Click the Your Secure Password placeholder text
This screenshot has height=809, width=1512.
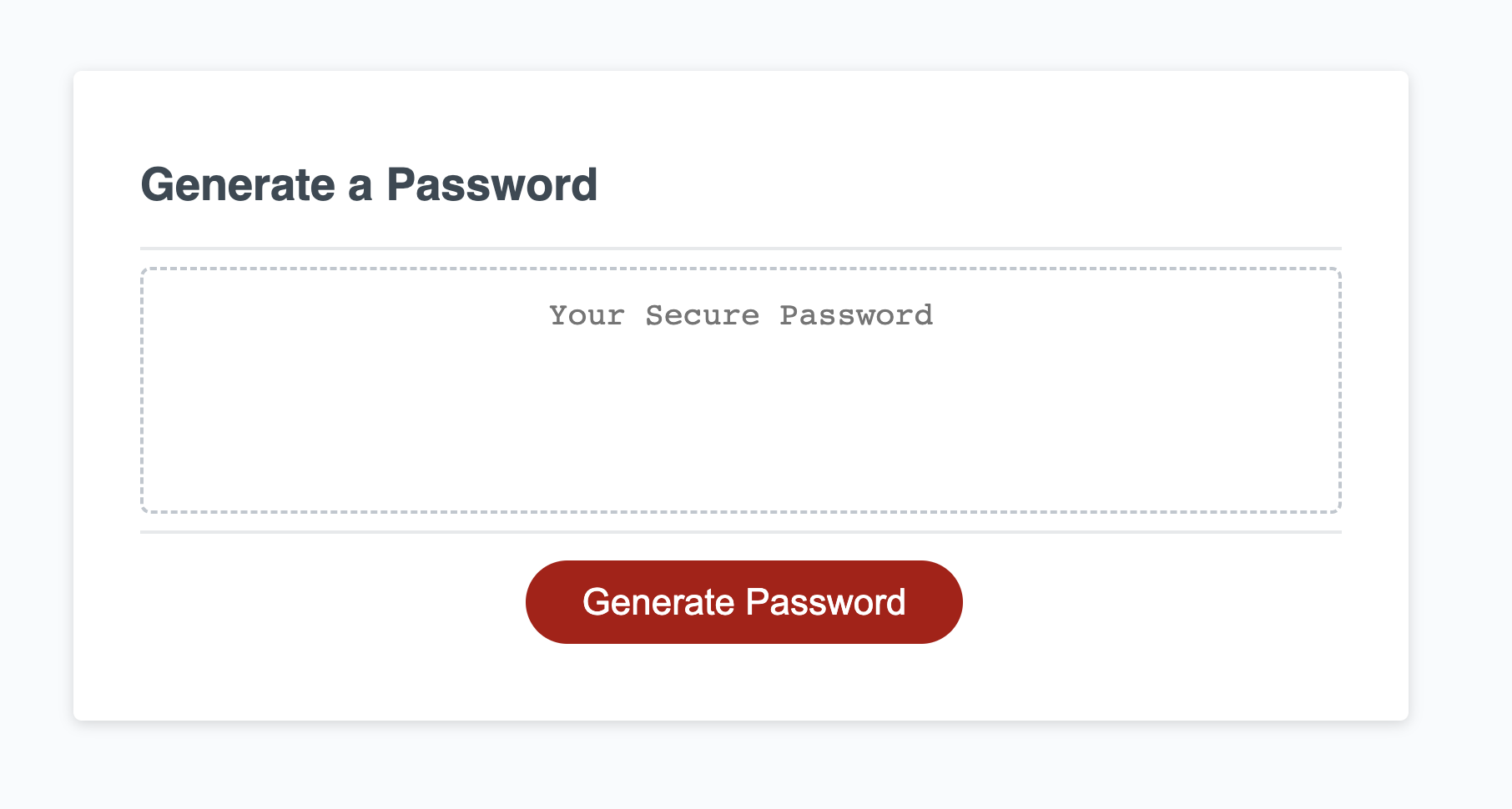pos(739,315)
